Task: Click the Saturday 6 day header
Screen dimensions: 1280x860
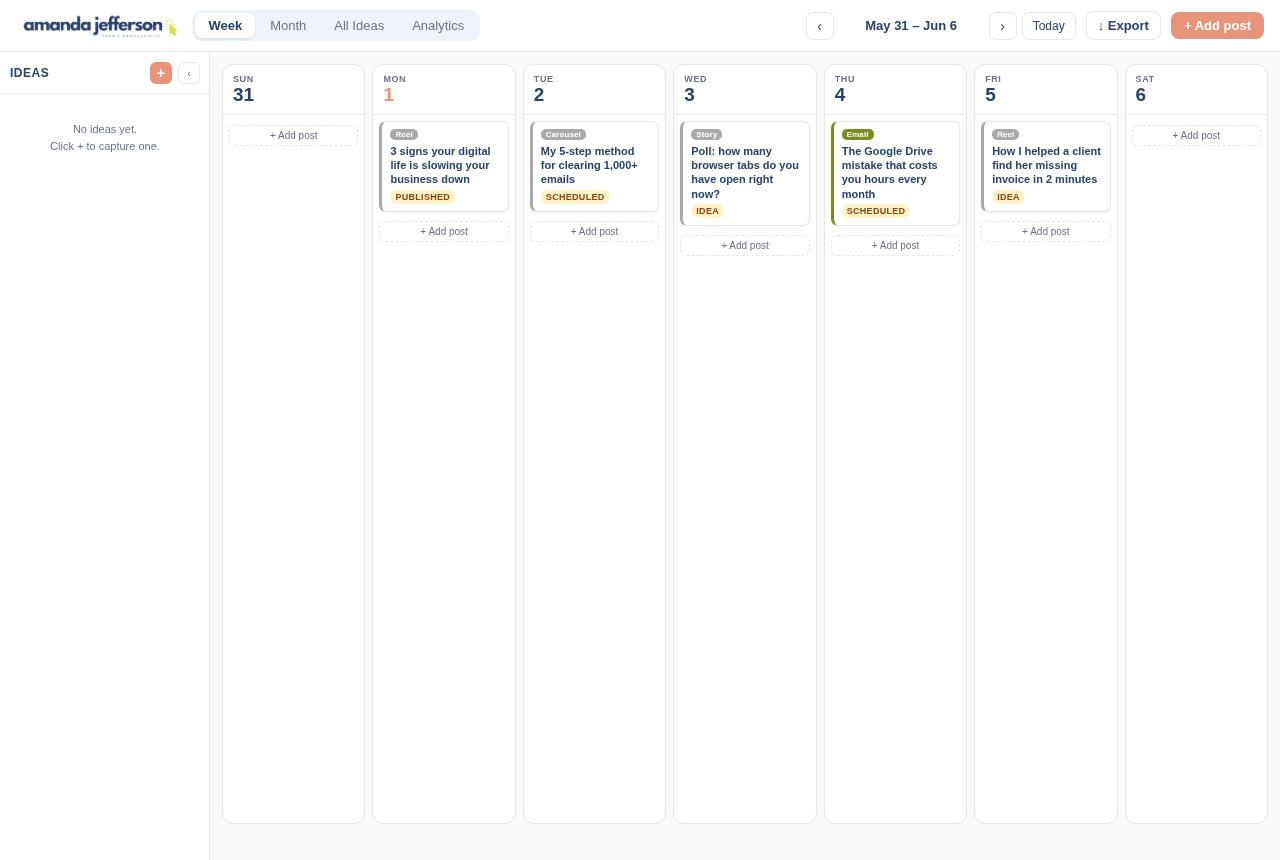Action: pos(1196,90)
